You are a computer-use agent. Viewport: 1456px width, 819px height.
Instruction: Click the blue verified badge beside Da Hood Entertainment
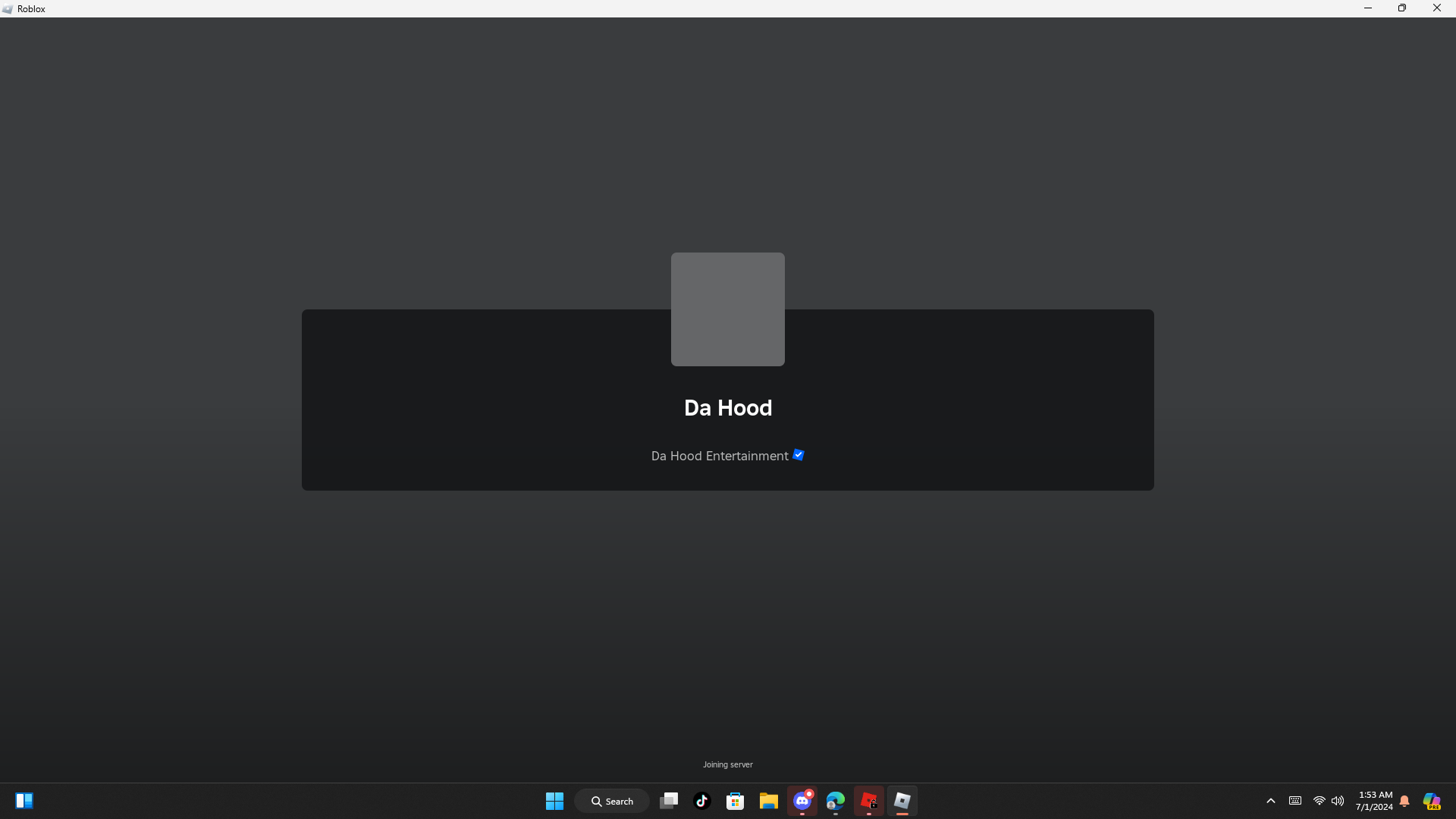click(799, 455)
